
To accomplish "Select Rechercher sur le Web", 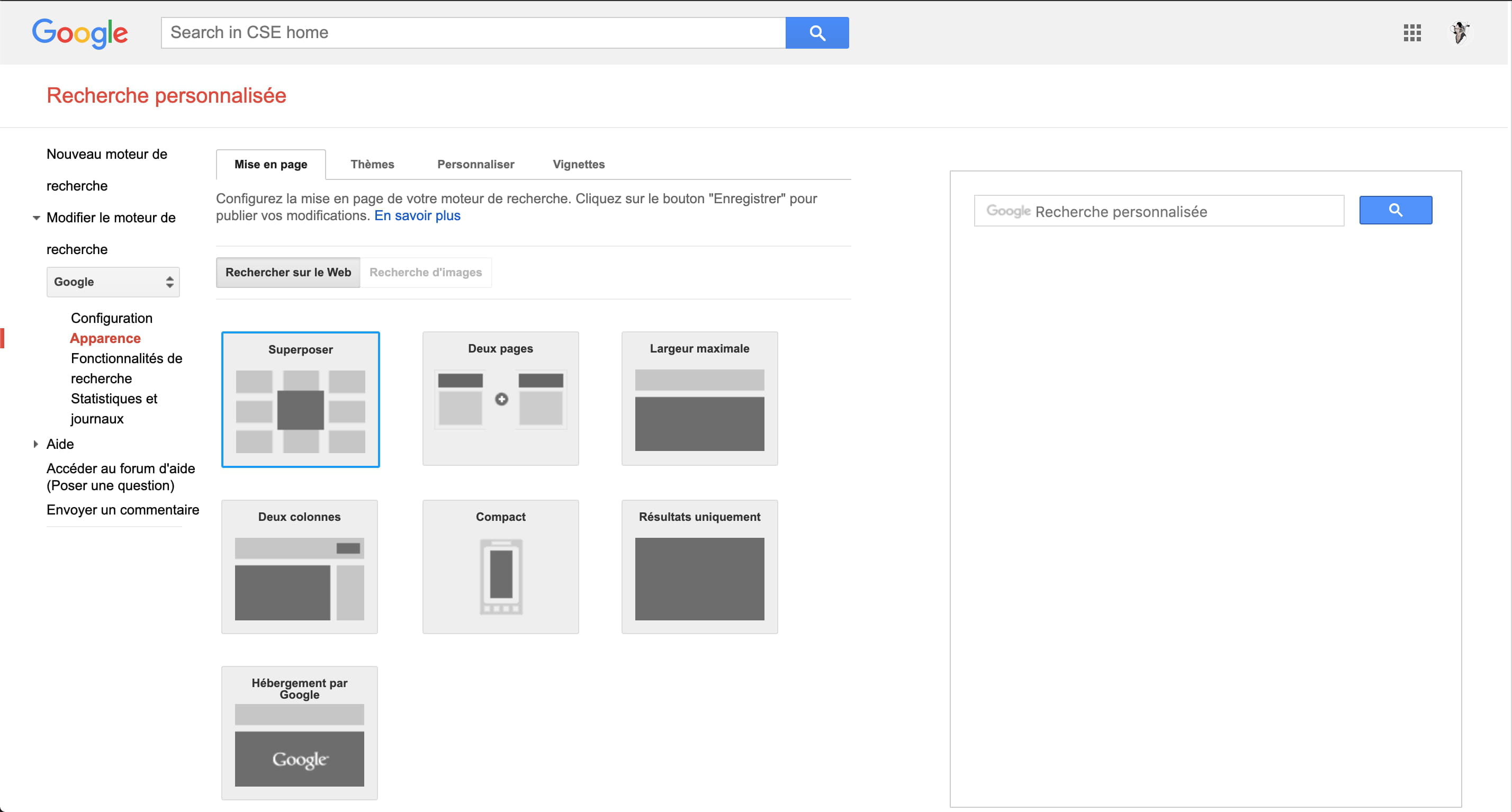I will click(x=288, y=272).
